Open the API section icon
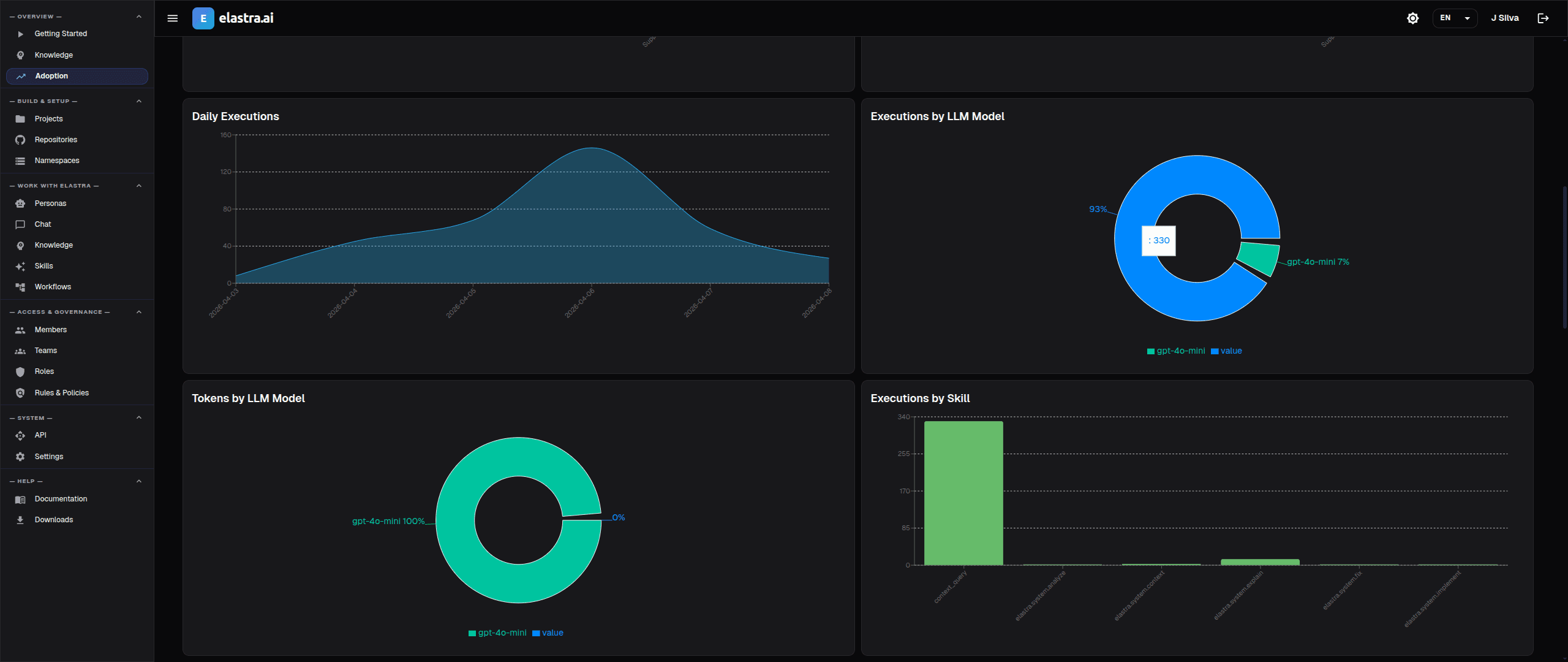This screenshot has width=1568, height=662. (20, 435)
